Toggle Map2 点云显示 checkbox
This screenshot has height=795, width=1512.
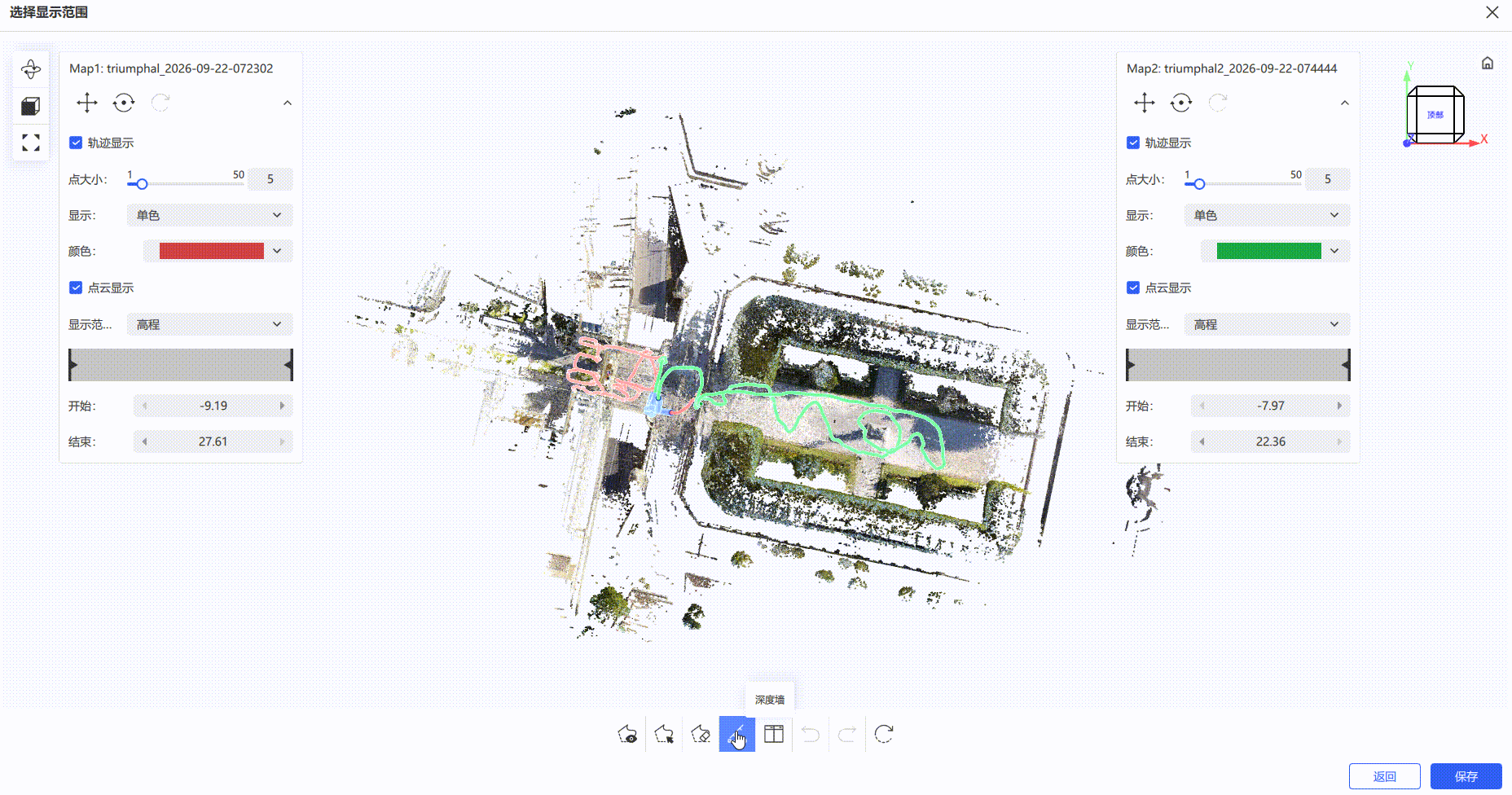[1133, 288]
